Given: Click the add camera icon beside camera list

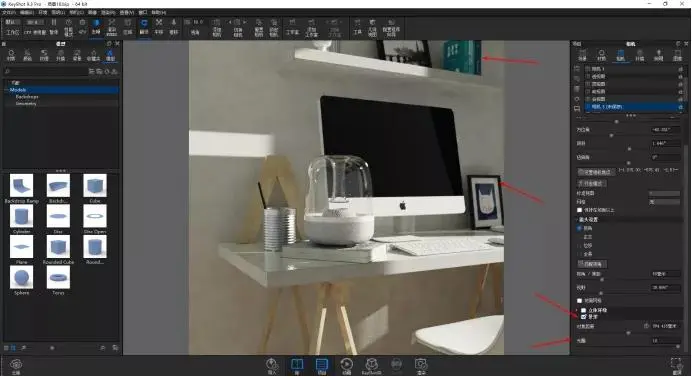Looking at the screenshot, I should point(577,69).
